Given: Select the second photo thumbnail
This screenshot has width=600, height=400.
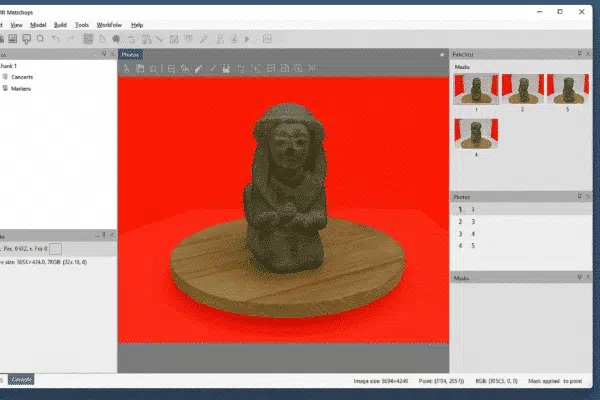Looking at the screenshot, I should tap(521, 90).
